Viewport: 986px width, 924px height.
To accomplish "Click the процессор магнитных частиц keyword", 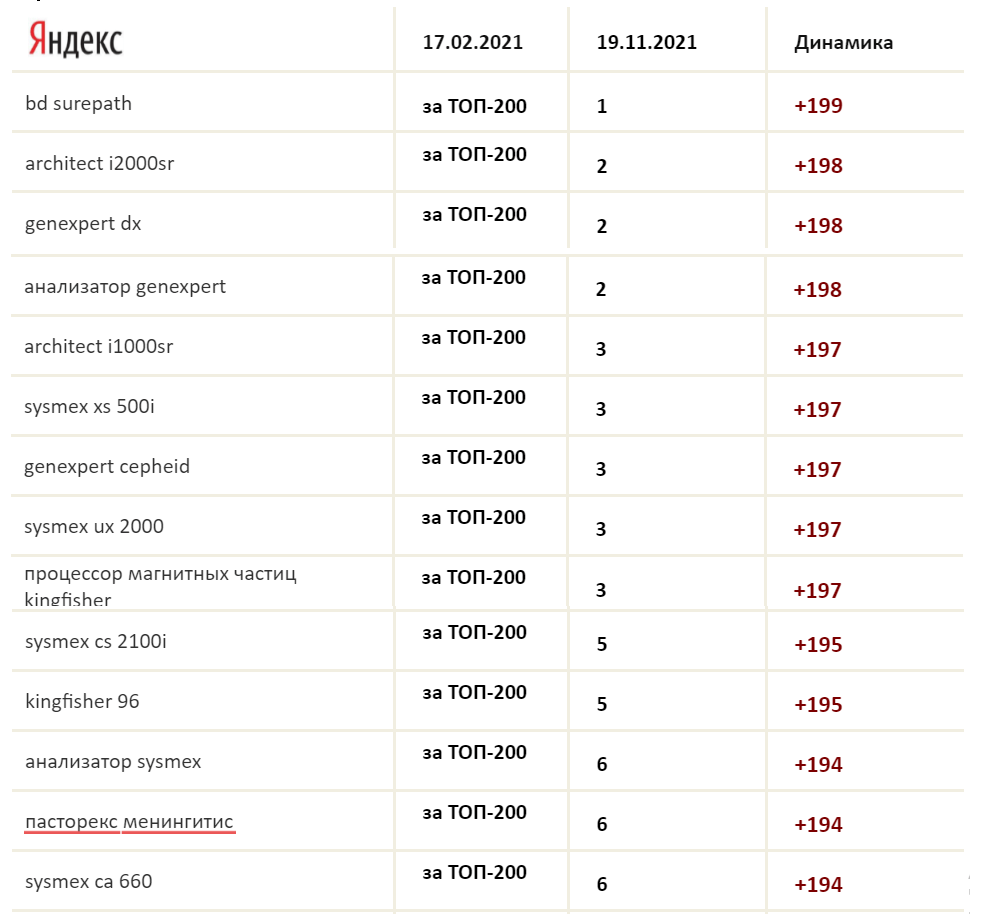I will pyautogui.click(x=160, y=575).
